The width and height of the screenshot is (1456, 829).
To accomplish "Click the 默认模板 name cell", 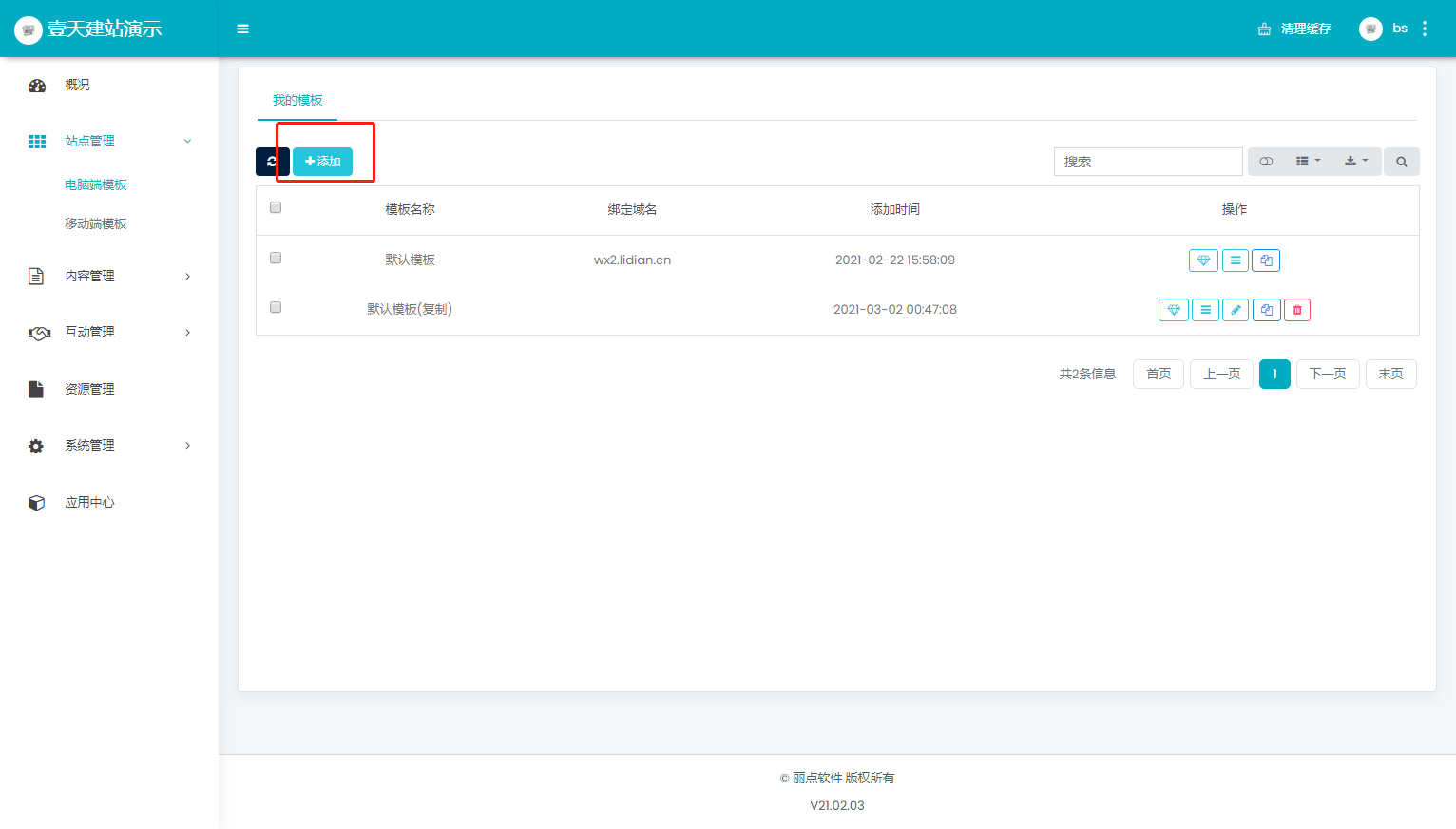I will pos(410,260).
